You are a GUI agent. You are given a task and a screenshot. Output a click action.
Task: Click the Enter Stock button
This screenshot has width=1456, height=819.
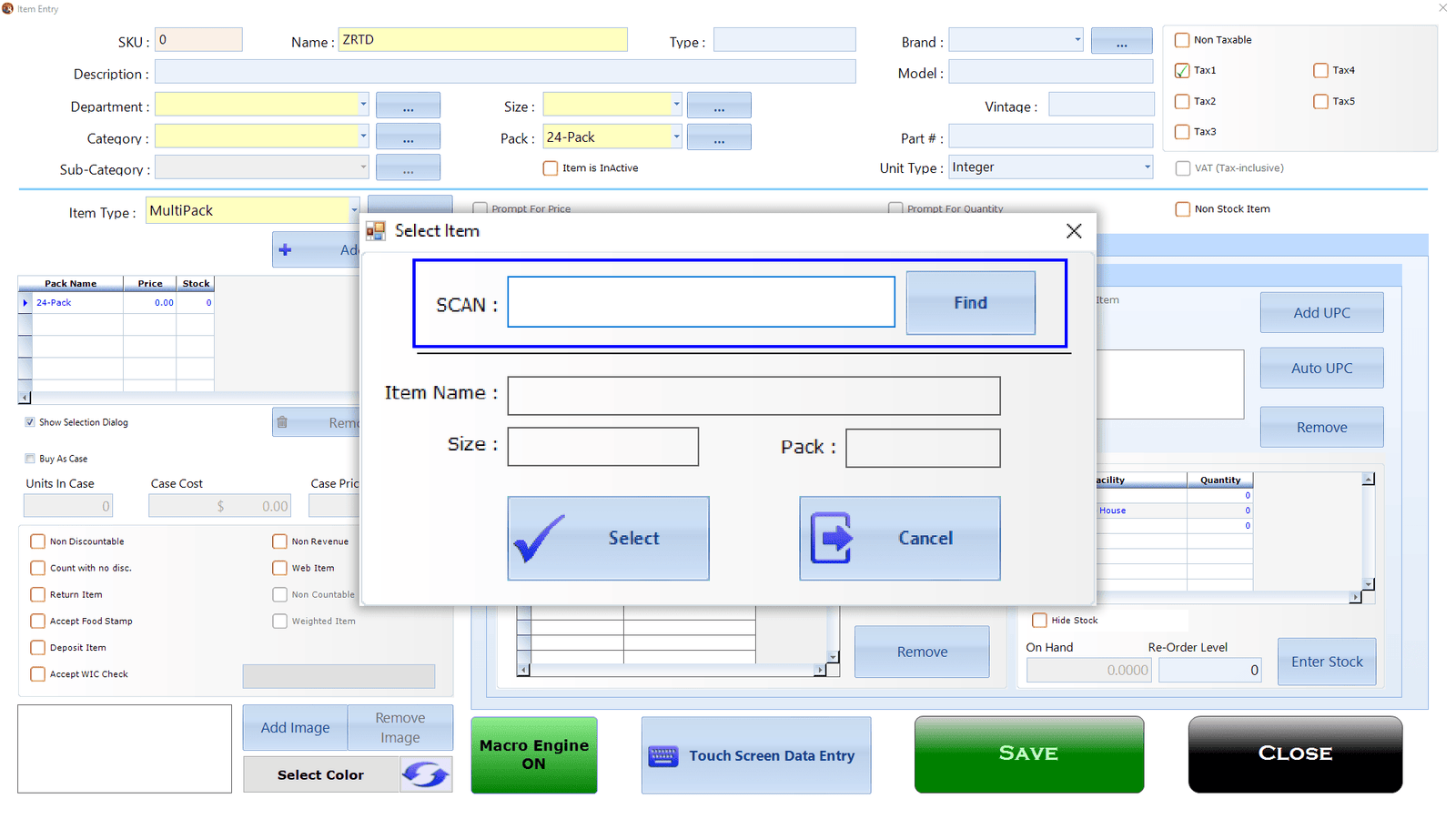point(1327,662)
